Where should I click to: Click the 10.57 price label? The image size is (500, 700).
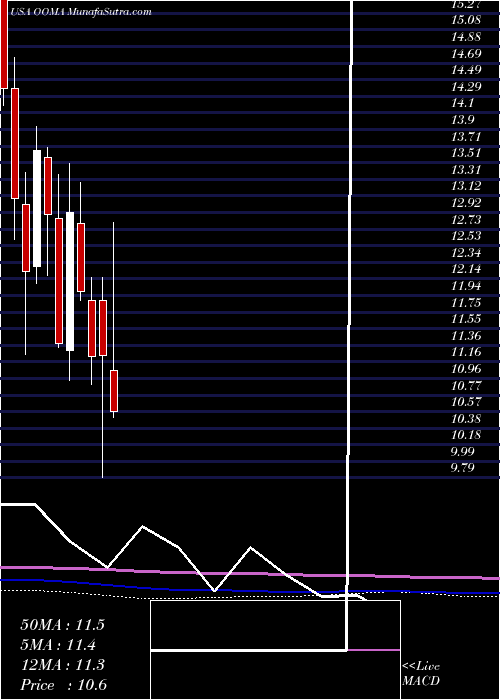point(466,402)
